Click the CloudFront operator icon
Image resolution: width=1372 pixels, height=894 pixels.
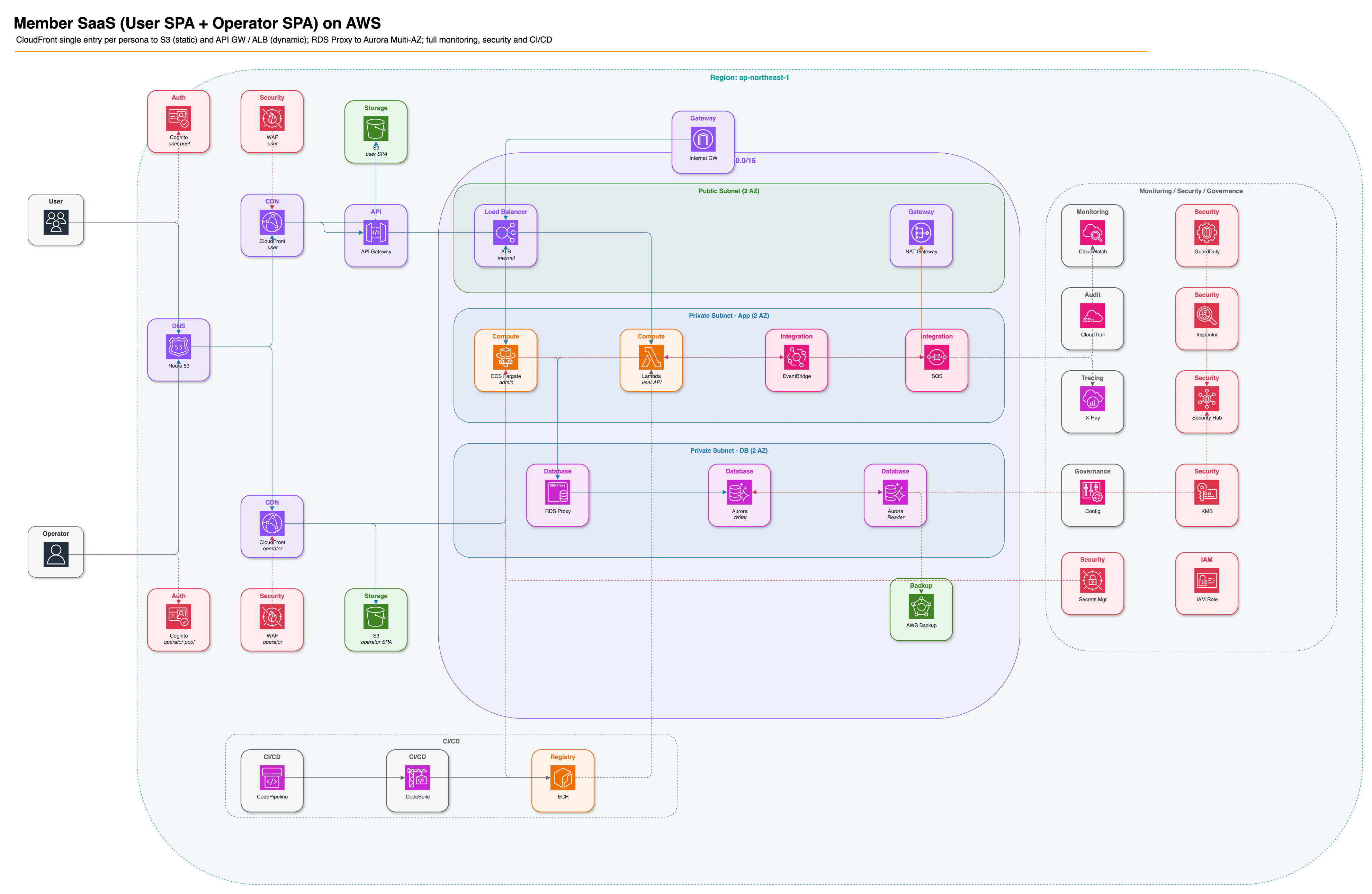pos(272,523)
